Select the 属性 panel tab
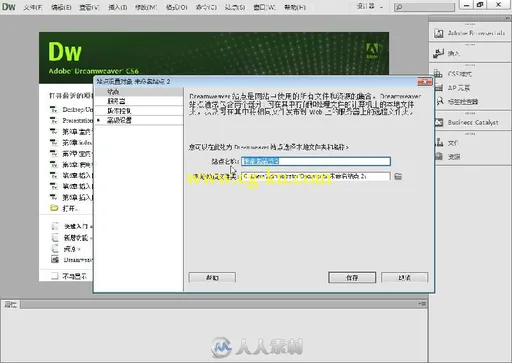 coord(11,304)
